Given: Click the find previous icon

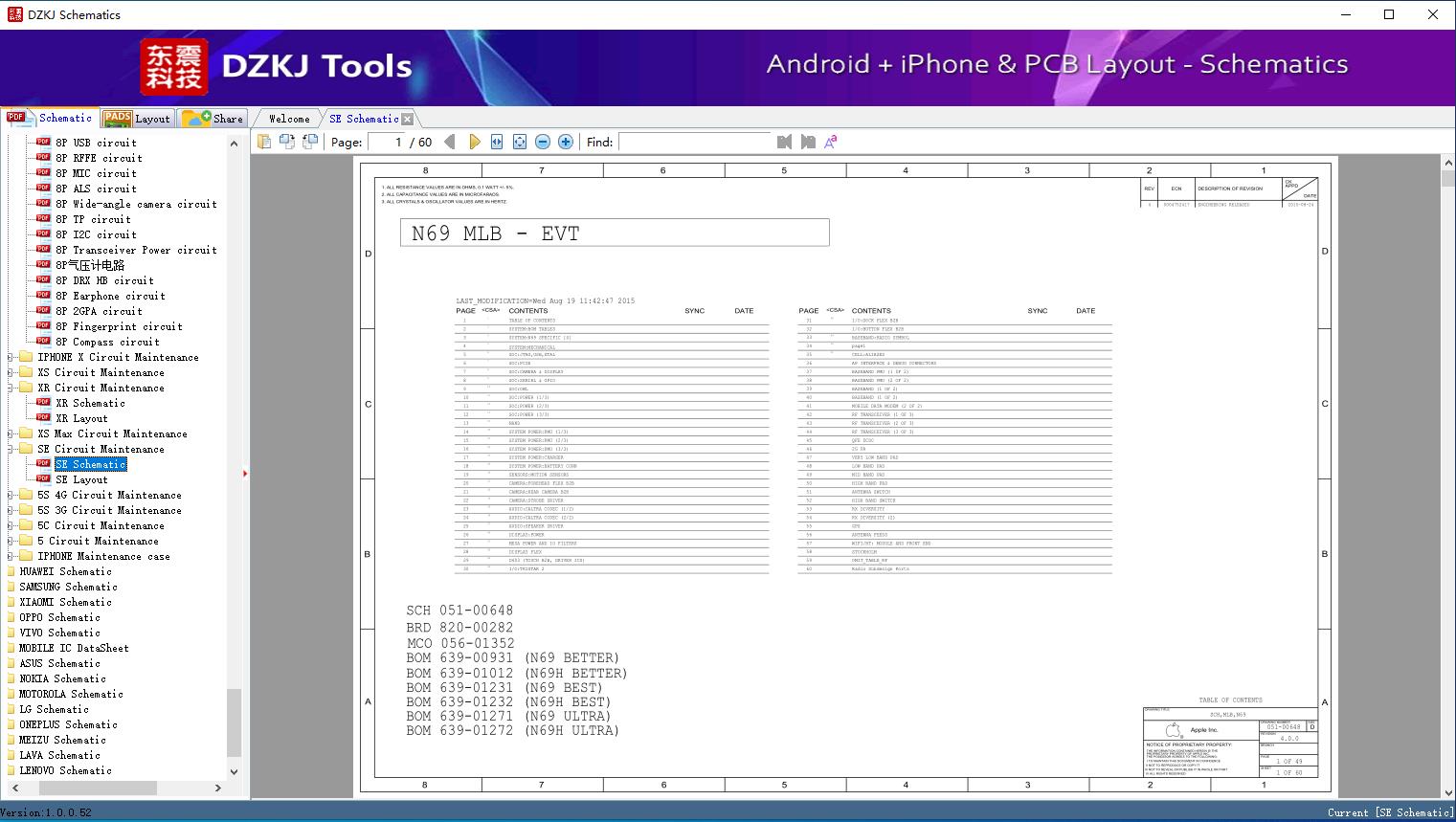Looking at the screenshot, I should tap(784, 142).
